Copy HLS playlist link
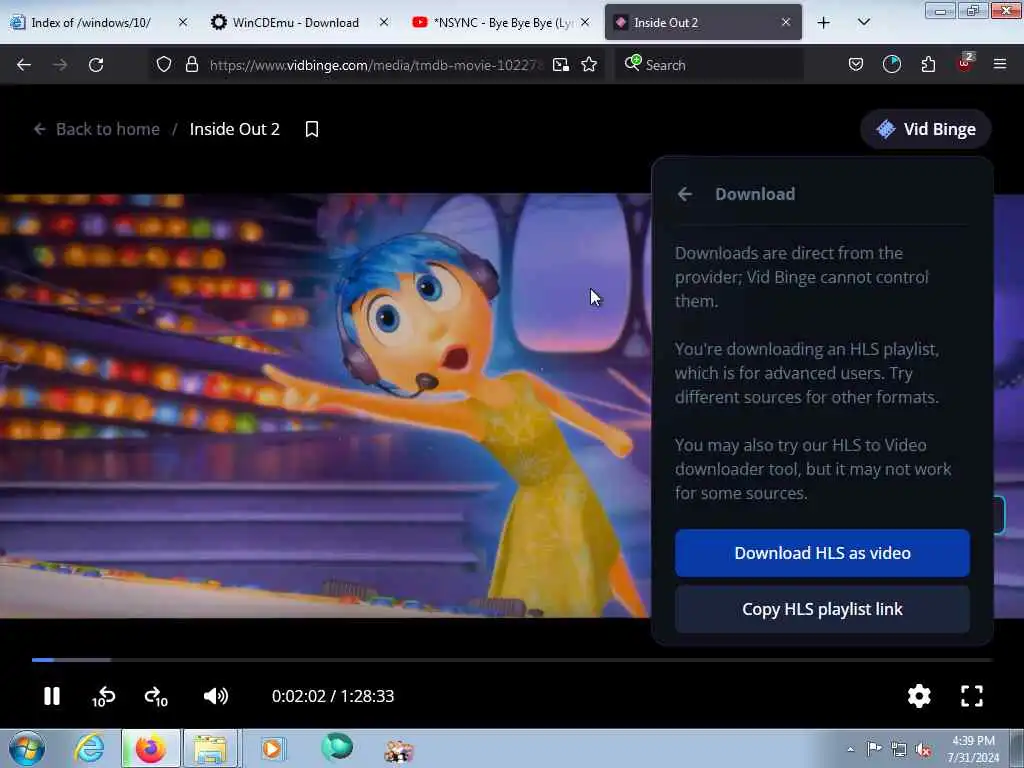Screen dimensions: 1024x768 click(x=822, y=609)
